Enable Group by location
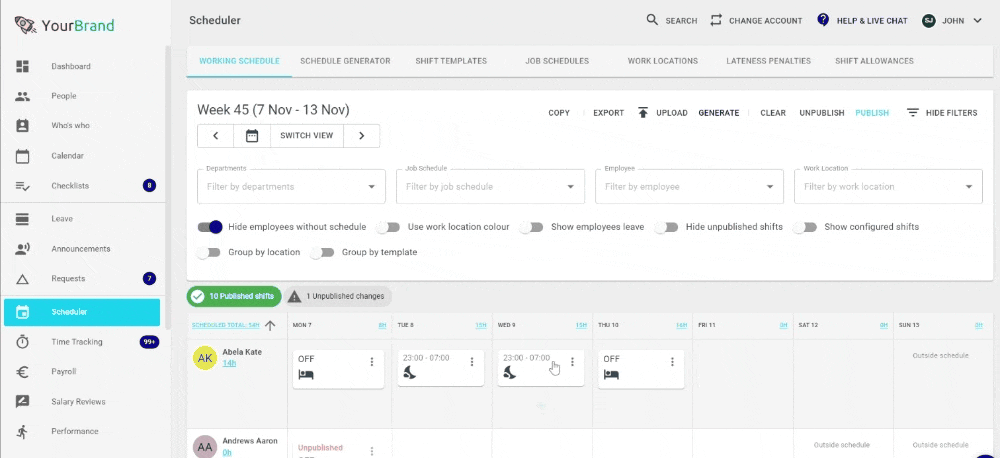This screenshot has width=1000, height=458. point(209,253)
